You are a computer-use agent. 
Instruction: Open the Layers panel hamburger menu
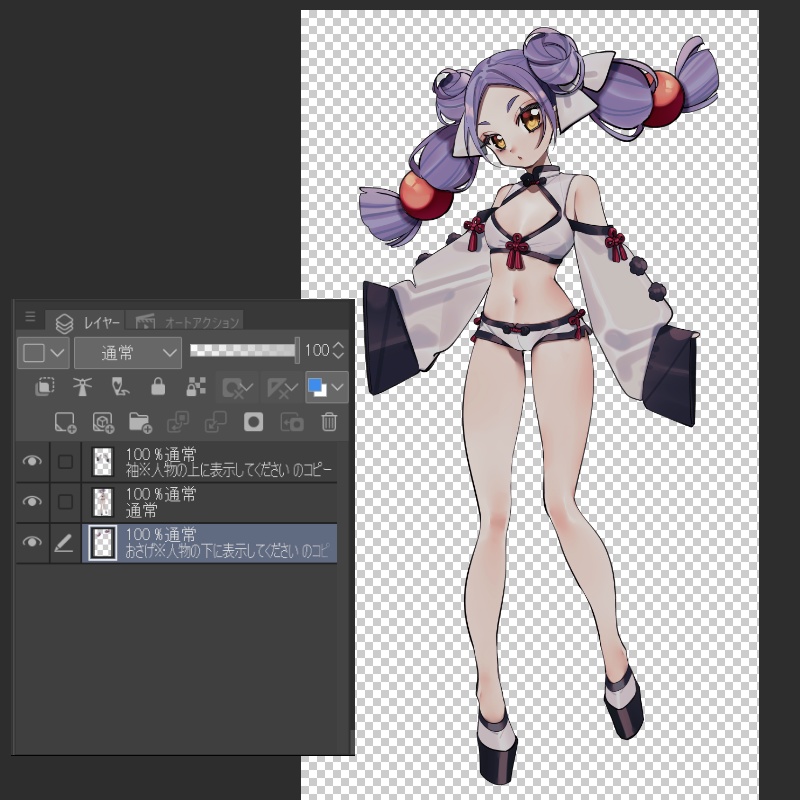29,317
